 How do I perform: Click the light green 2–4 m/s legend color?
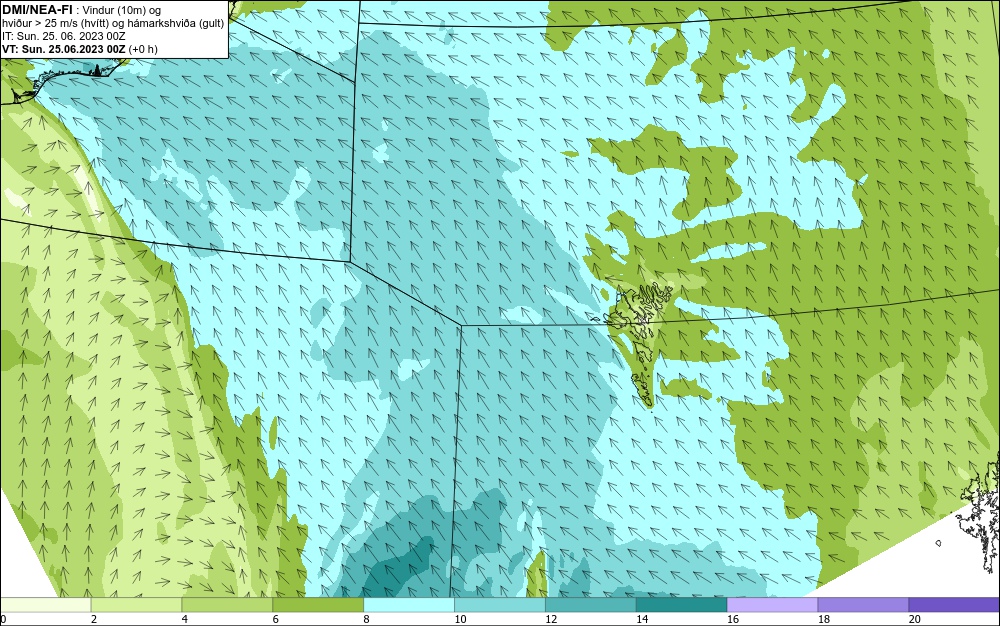click(x=136, y=604)
